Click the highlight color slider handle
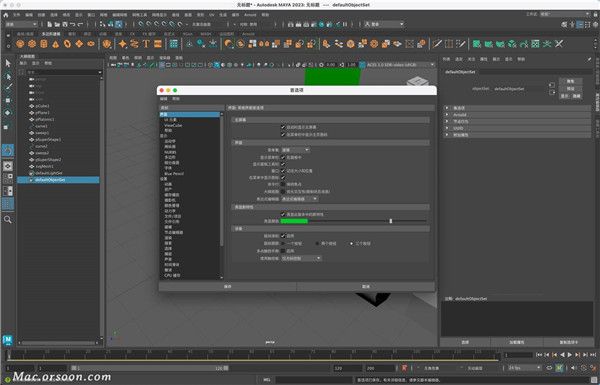This screenshot has width=600, height=385. click(x=391, y=221)
